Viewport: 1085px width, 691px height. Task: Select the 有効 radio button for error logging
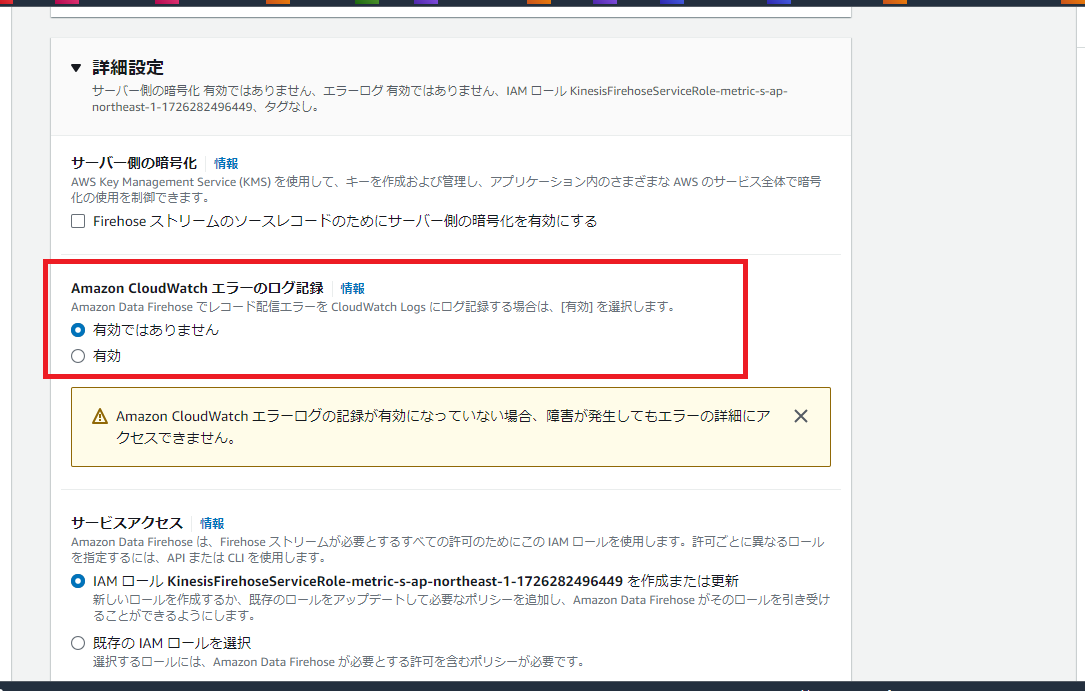(78, 355)
